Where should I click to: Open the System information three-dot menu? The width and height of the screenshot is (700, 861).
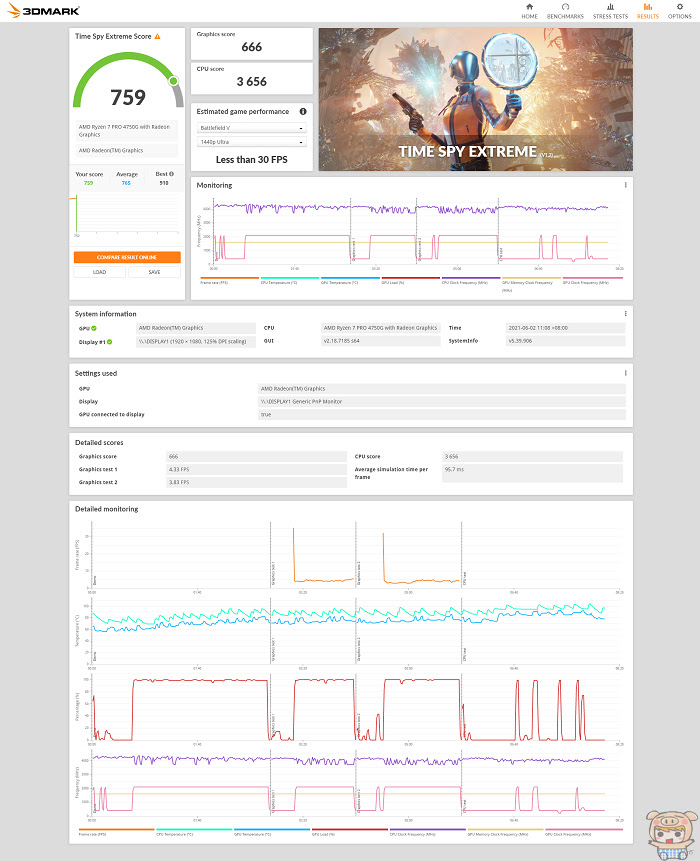click(x=625, y=314)
